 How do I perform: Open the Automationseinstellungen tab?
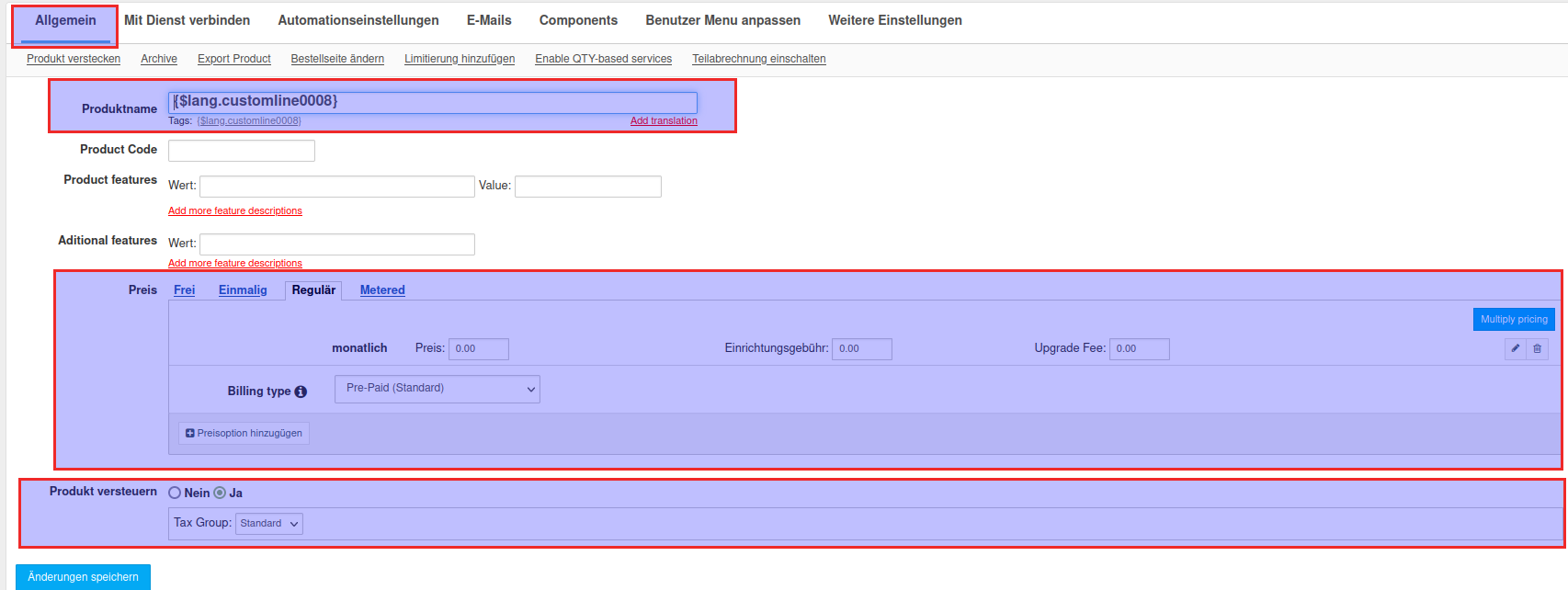[358, 20]
